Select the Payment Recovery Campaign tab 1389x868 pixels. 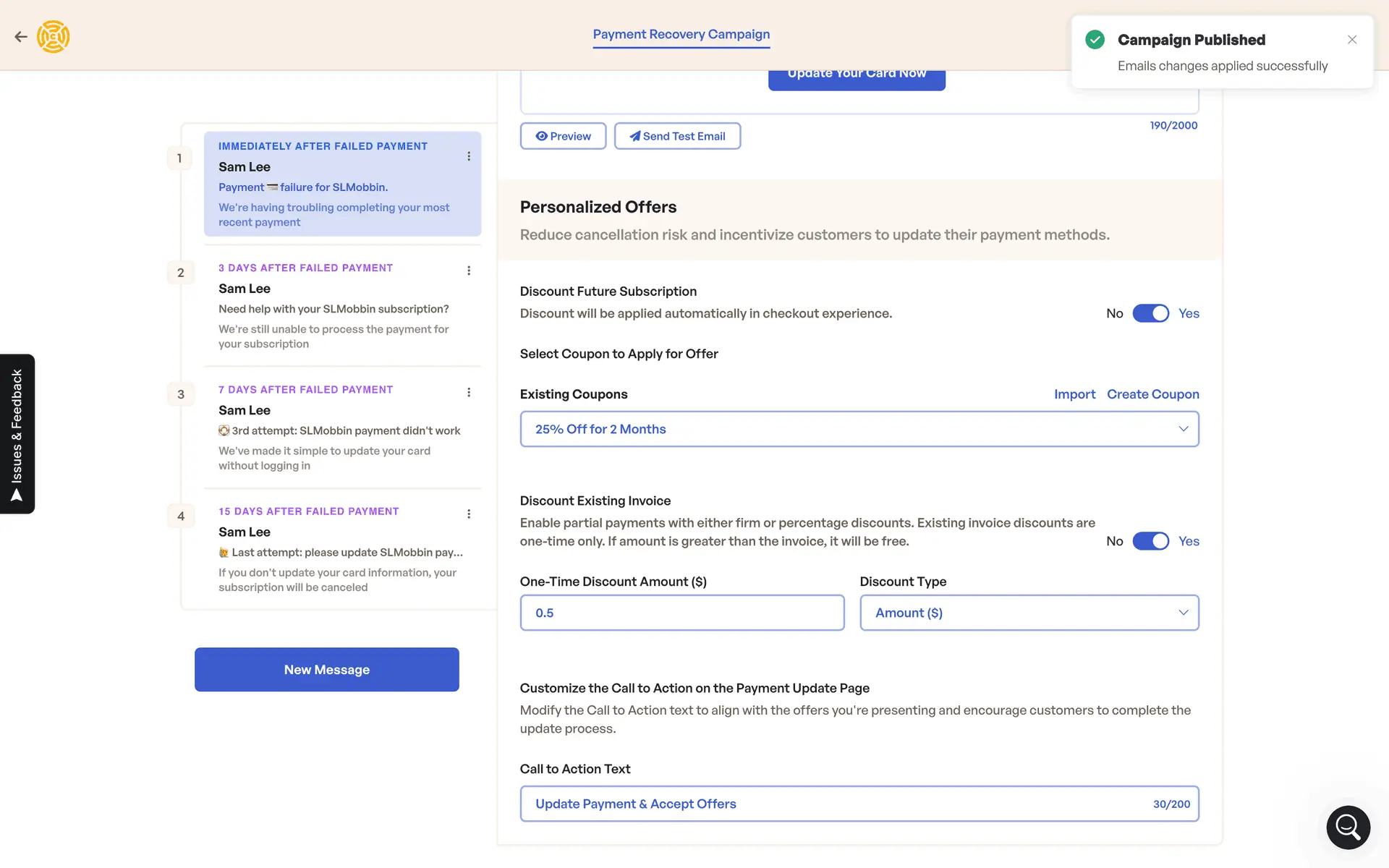(x=681, y=34)
